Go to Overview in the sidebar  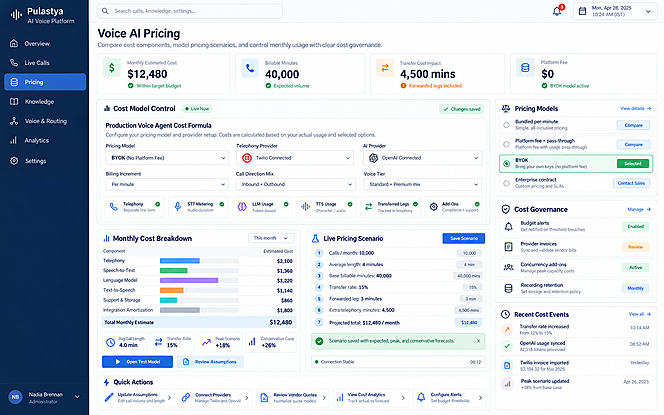coord(44,44)
